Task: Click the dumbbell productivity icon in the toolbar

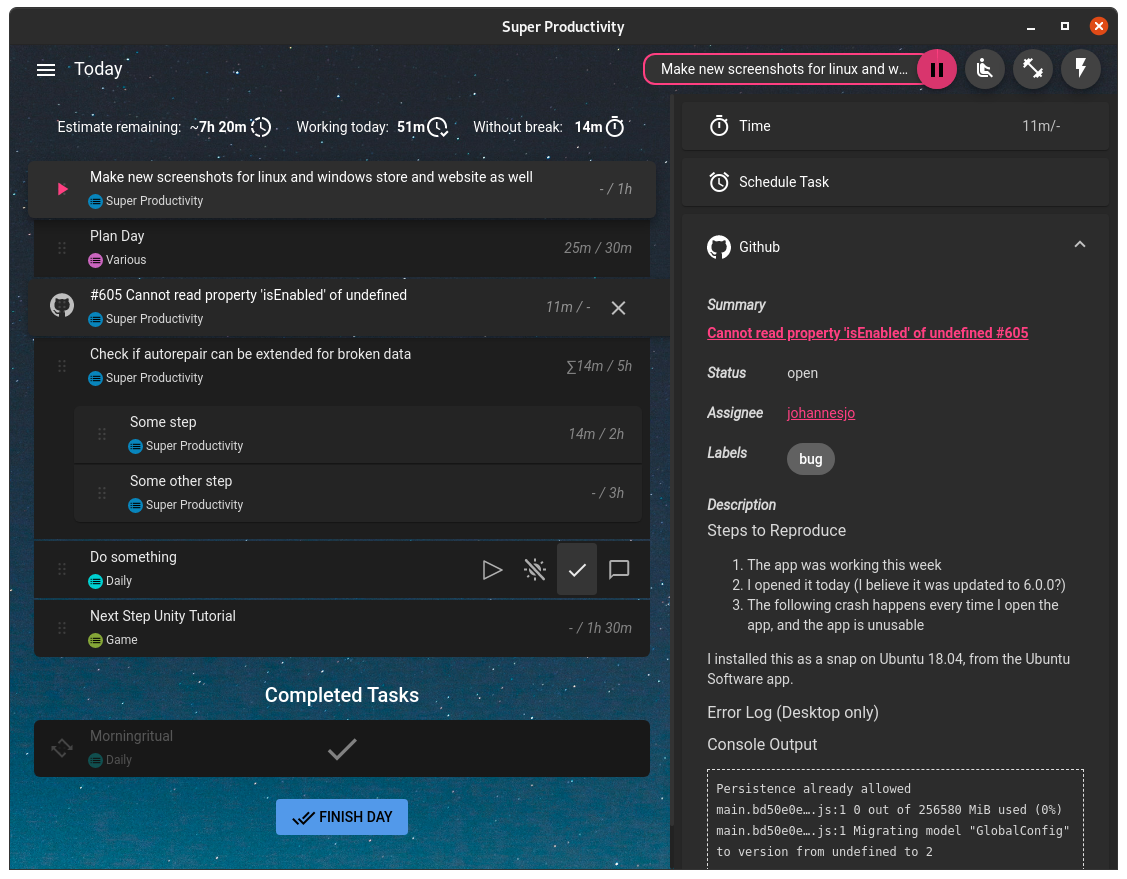Action: pyautogui.click(x=1032, y=69)
